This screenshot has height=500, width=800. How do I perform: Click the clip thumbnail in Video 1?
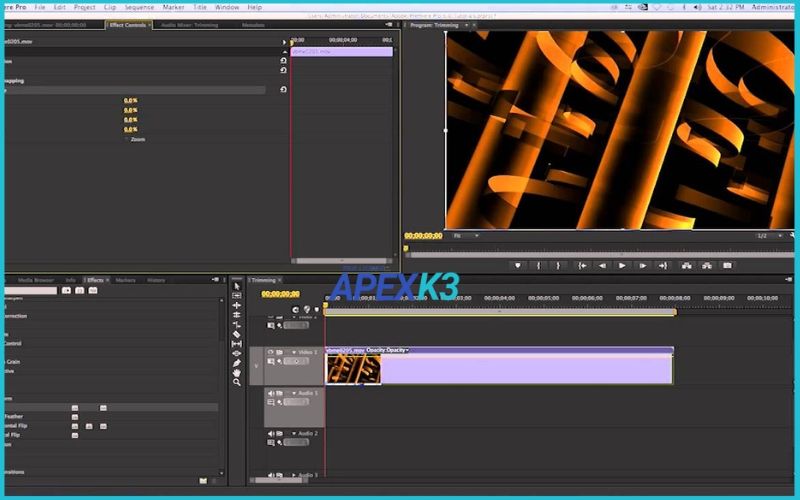tap(353, 369)
